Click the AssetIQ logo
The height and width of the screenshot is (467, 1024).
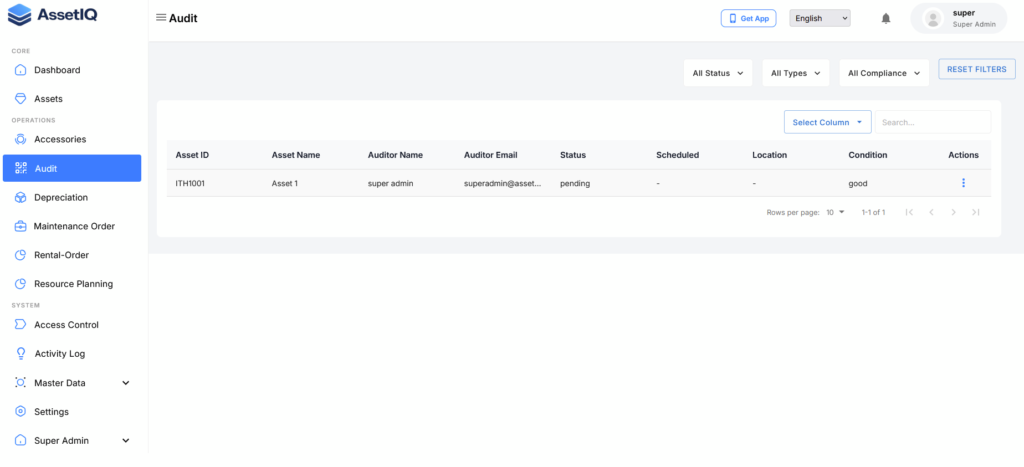click(x=52, y=14)
